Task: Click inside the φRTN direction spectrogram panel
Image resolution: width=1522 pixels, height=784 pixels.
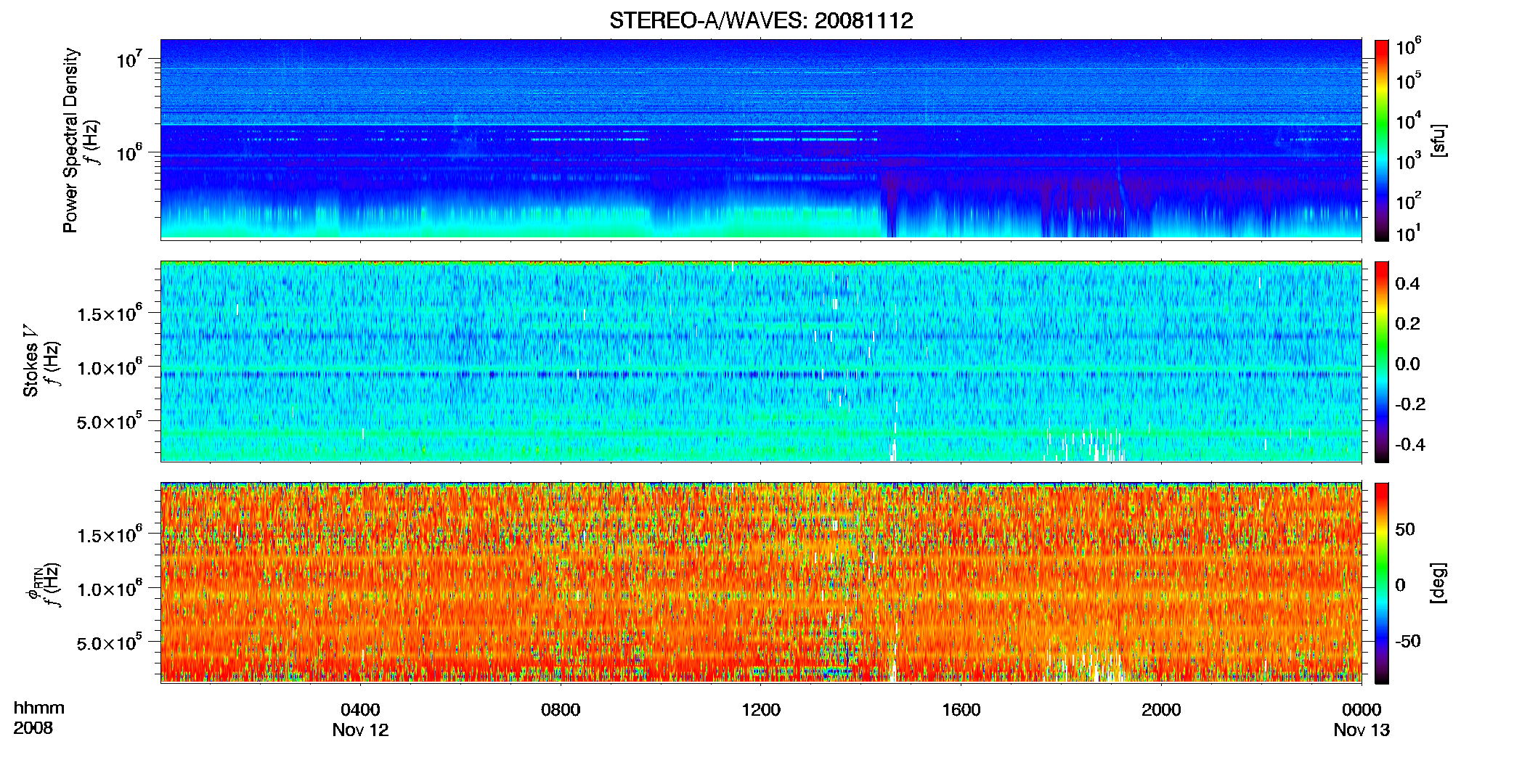Action: 761,583
